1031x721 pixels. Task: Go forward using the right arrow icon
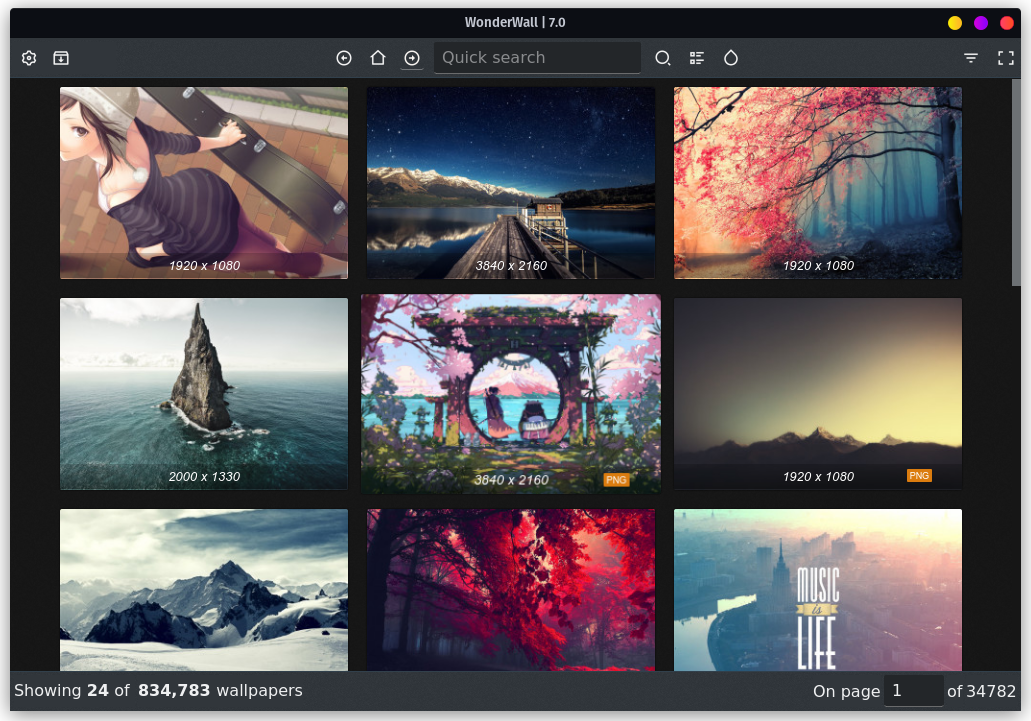tap(412, 58)
